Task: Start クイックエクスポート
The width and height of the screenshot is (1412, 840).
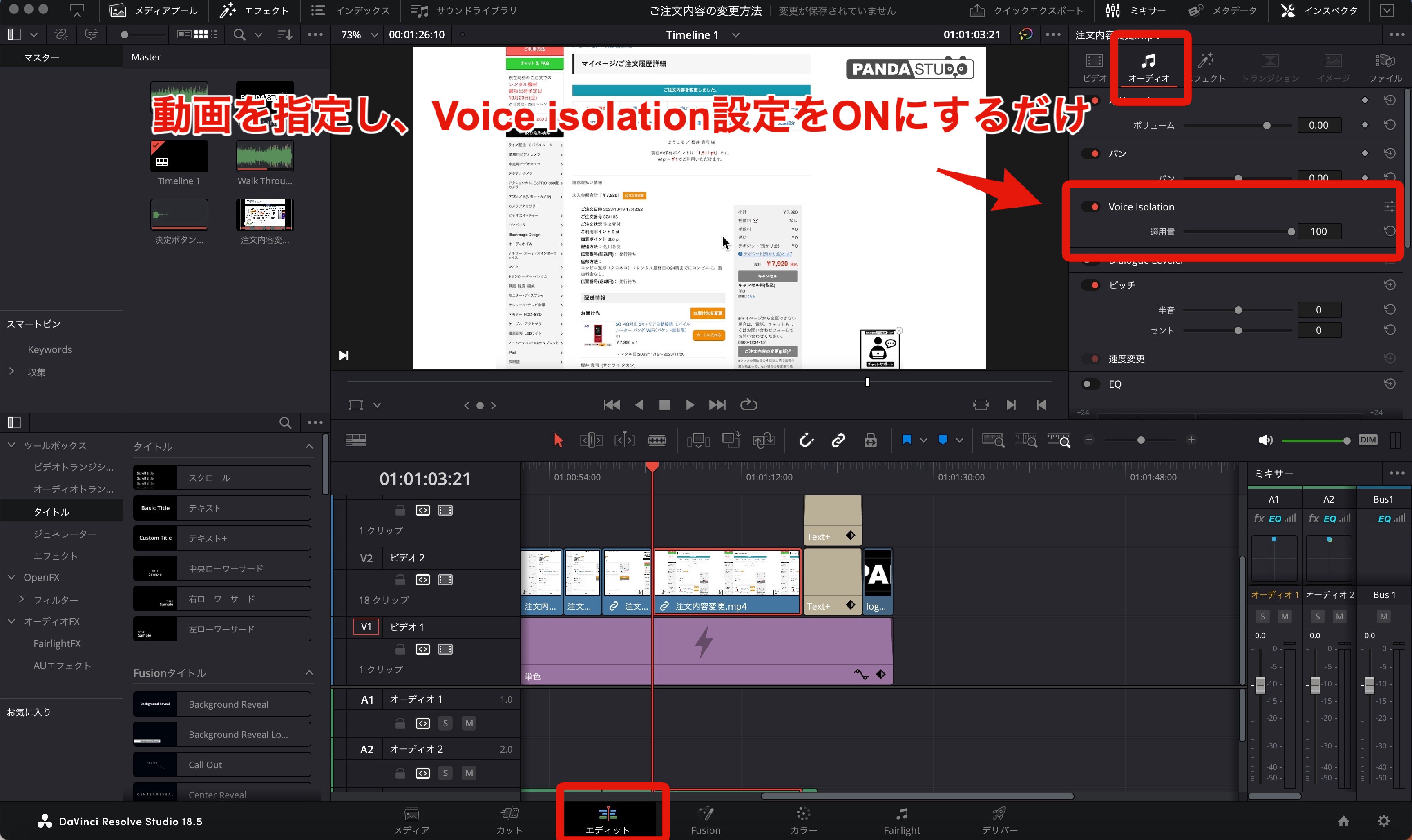Action: click(x=1027, y=10)
